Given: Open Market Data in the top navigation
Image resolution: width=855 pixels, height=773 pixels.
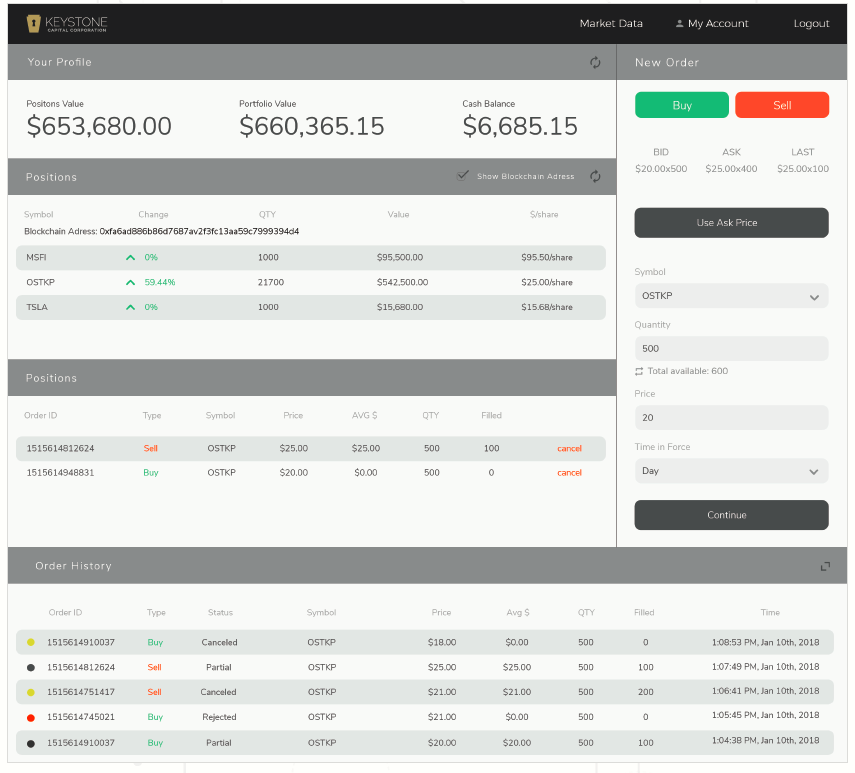Looking at the screenshot, I should coord(611,23).
